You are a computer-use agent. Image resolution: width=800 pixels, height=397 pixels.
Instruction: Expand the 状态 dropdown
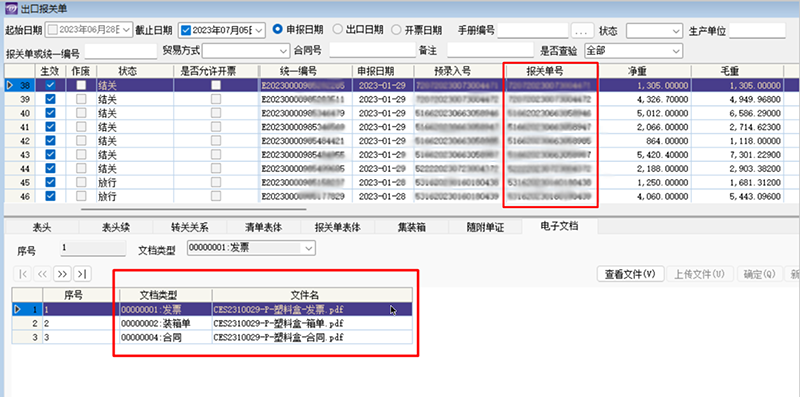click(x=655, y=31)
